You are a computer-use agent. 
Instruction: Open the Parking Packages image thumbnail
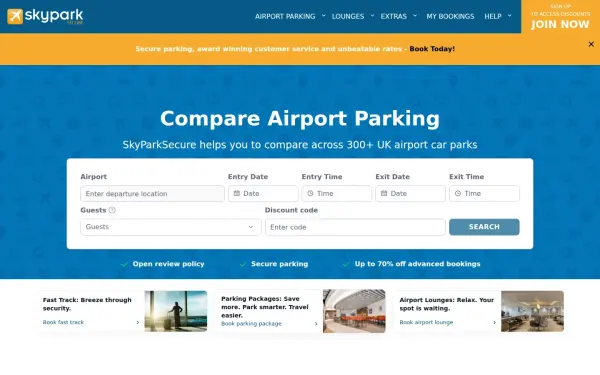tap(354, 311)
